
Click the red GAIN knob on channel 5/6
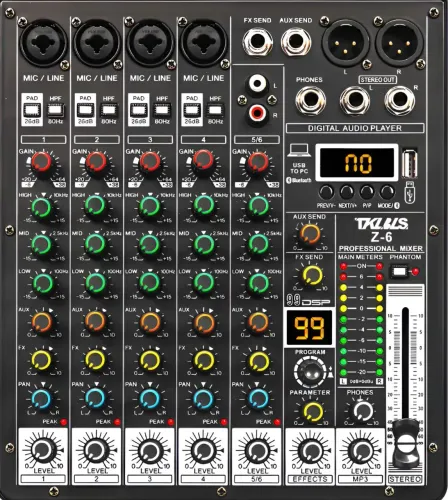(258, 163)
